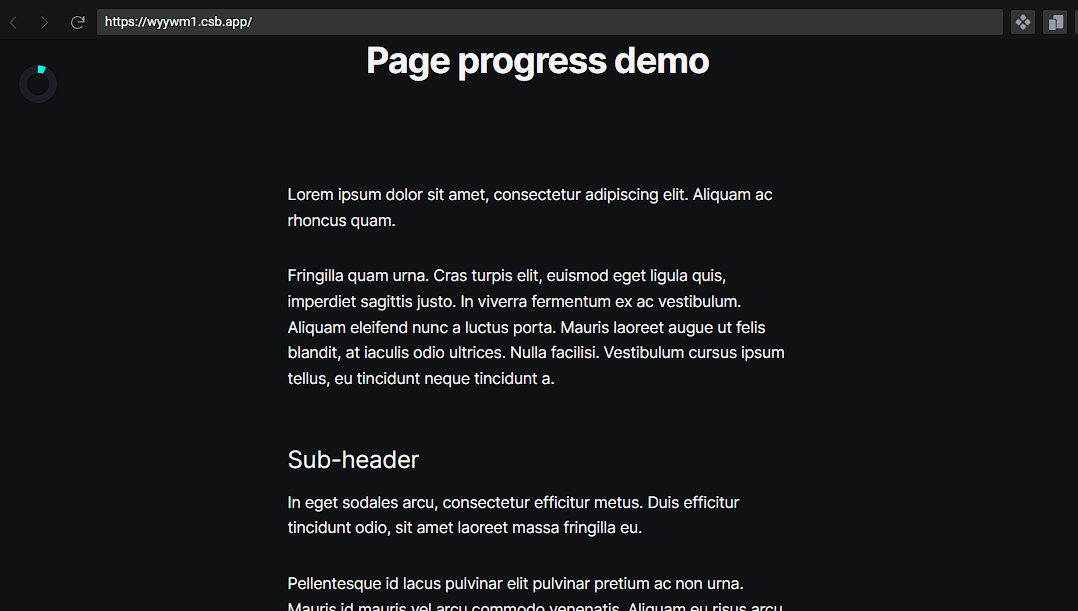1078x611 pixels.
Task: Click the "Lorem ipsum dolor sit amet" paragraph
Action: [x=530, y=208]
